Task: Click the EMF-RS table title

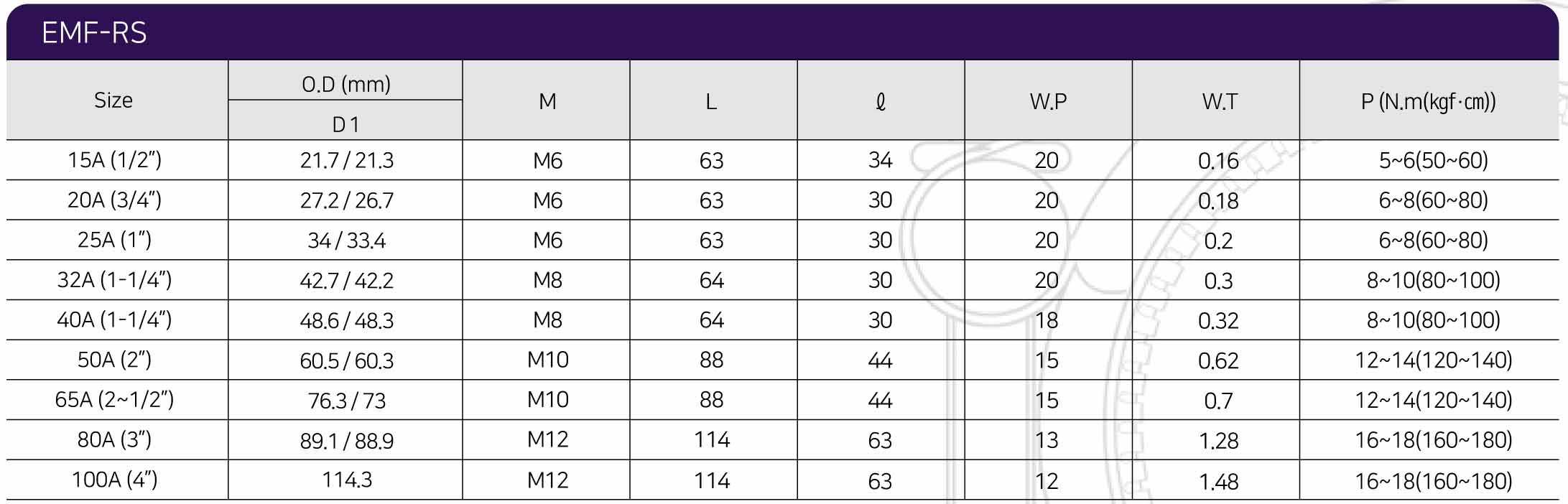Action: [x=94, y=33]
